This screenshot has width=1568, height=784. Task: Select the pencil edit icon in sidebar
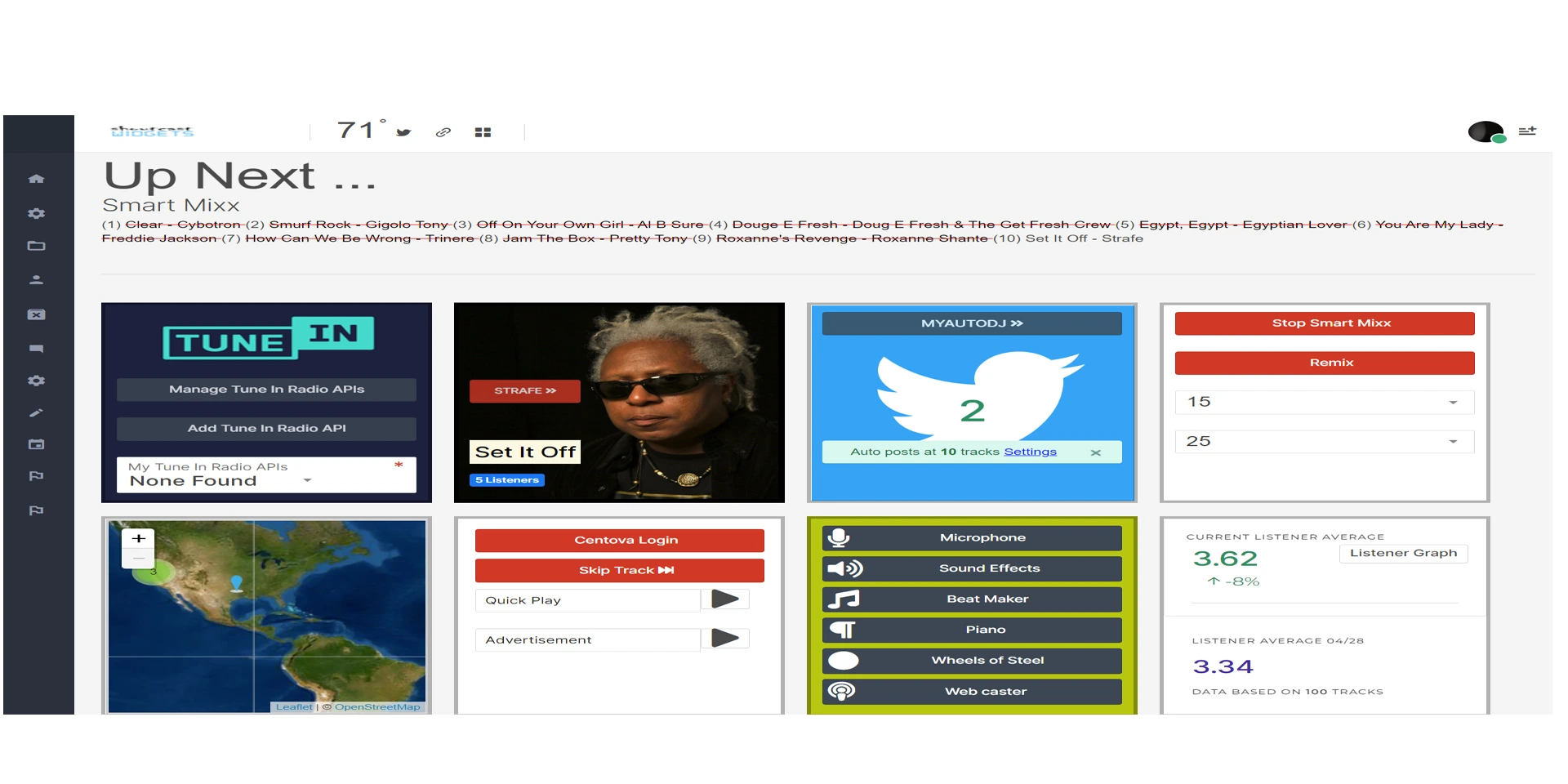pos(36,413)
